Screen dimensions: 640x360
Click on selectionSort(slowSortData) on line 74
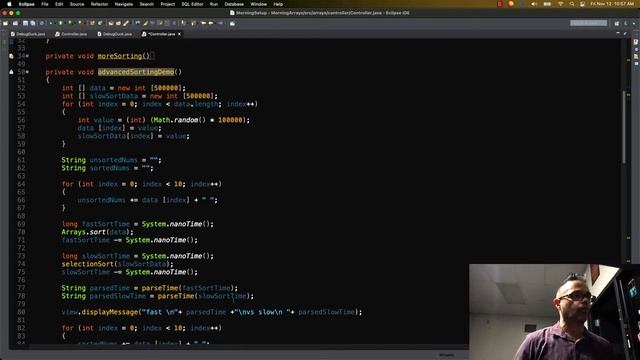[x=118, y=264]
